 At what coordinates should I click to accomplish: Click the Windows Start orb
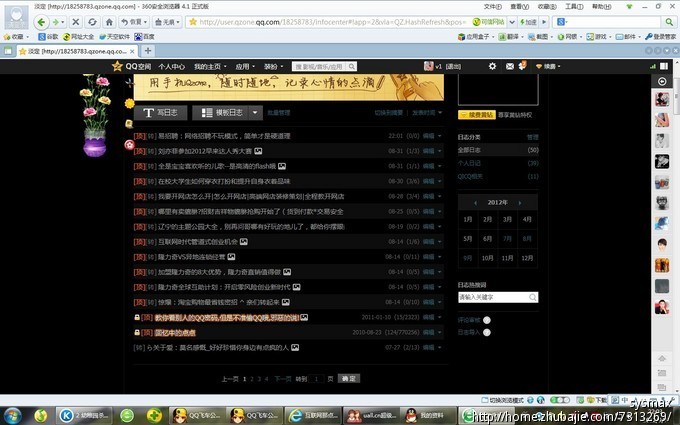click(12, 415)
